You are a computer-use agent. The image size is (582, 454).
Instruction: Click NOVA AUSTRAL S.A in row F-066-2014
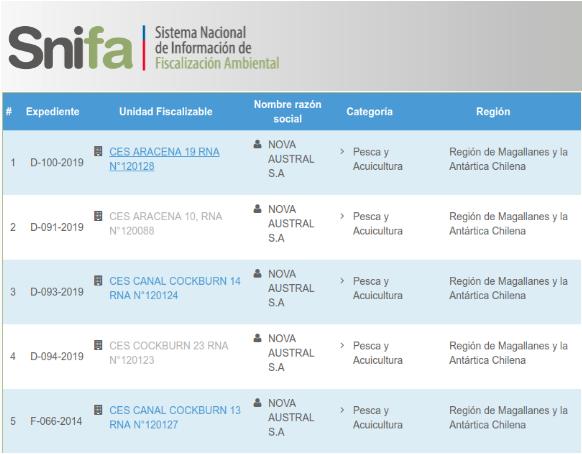pyautogui.click(x=291, y=417)
